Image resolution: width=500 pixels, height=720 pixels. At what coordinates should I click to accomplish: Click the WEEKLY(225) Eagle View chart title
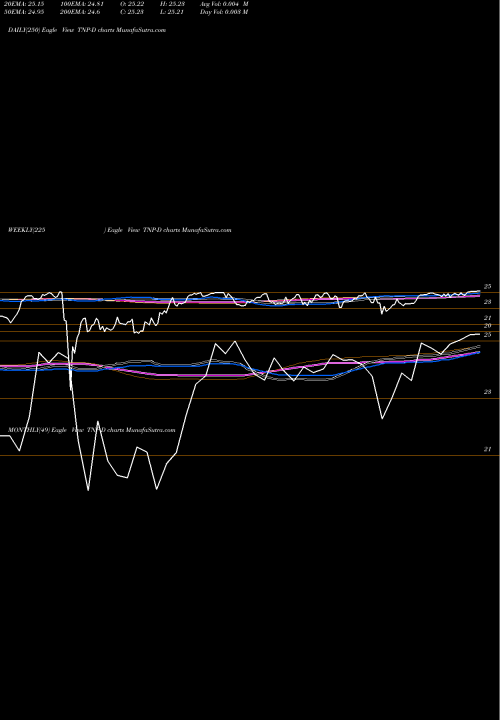[119, 230]
